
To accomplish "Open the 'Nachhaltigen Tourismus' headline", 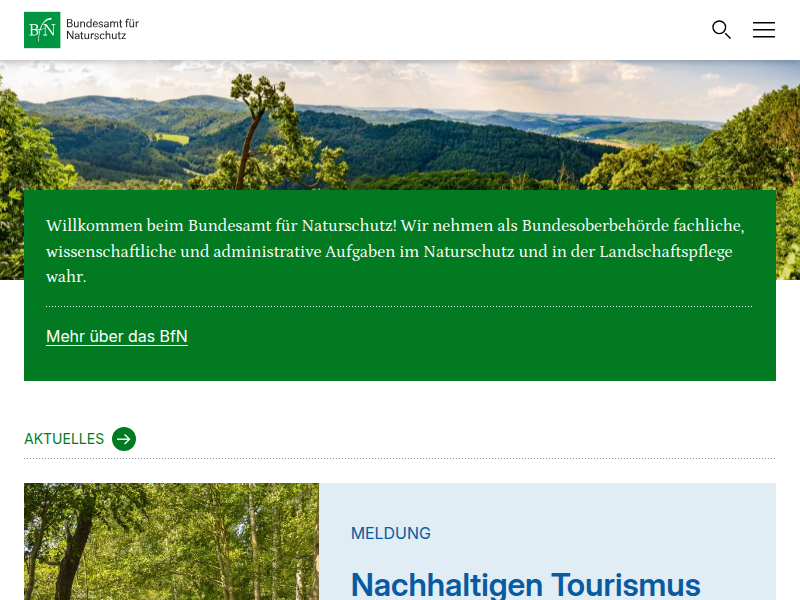I will [526, 585].
